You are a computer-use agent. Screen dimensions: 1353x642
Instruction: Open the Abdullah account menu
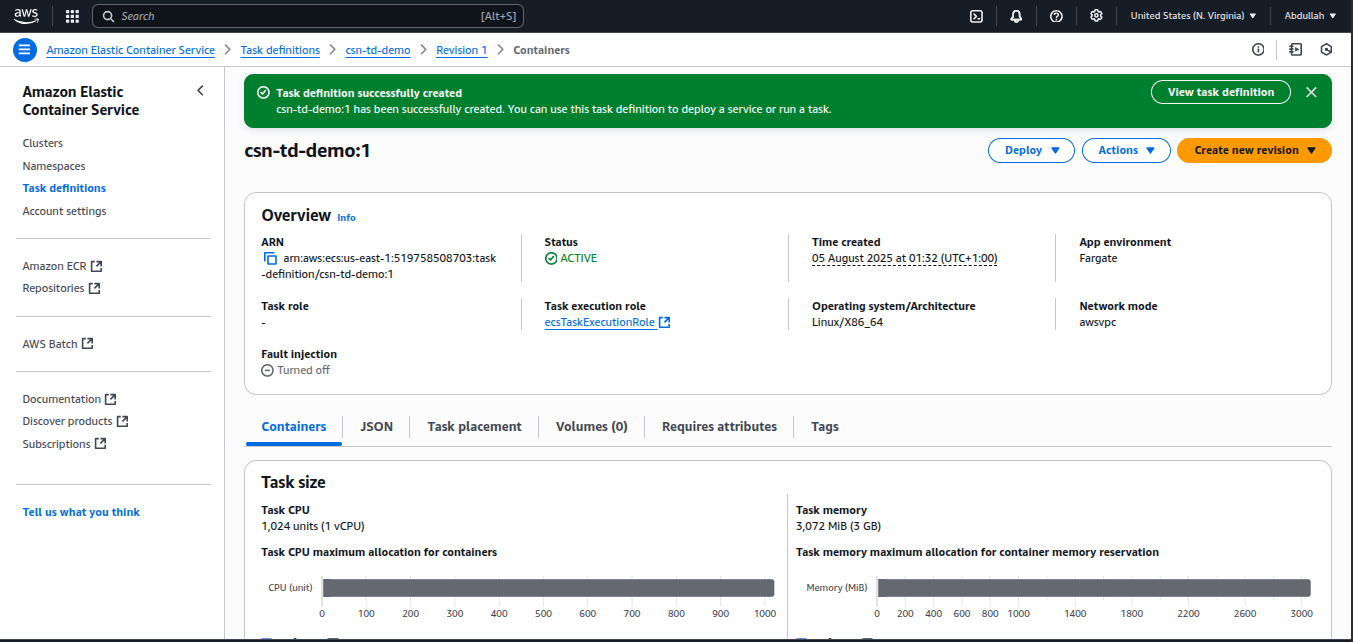pyautogui.click(x=1310, y=16)
